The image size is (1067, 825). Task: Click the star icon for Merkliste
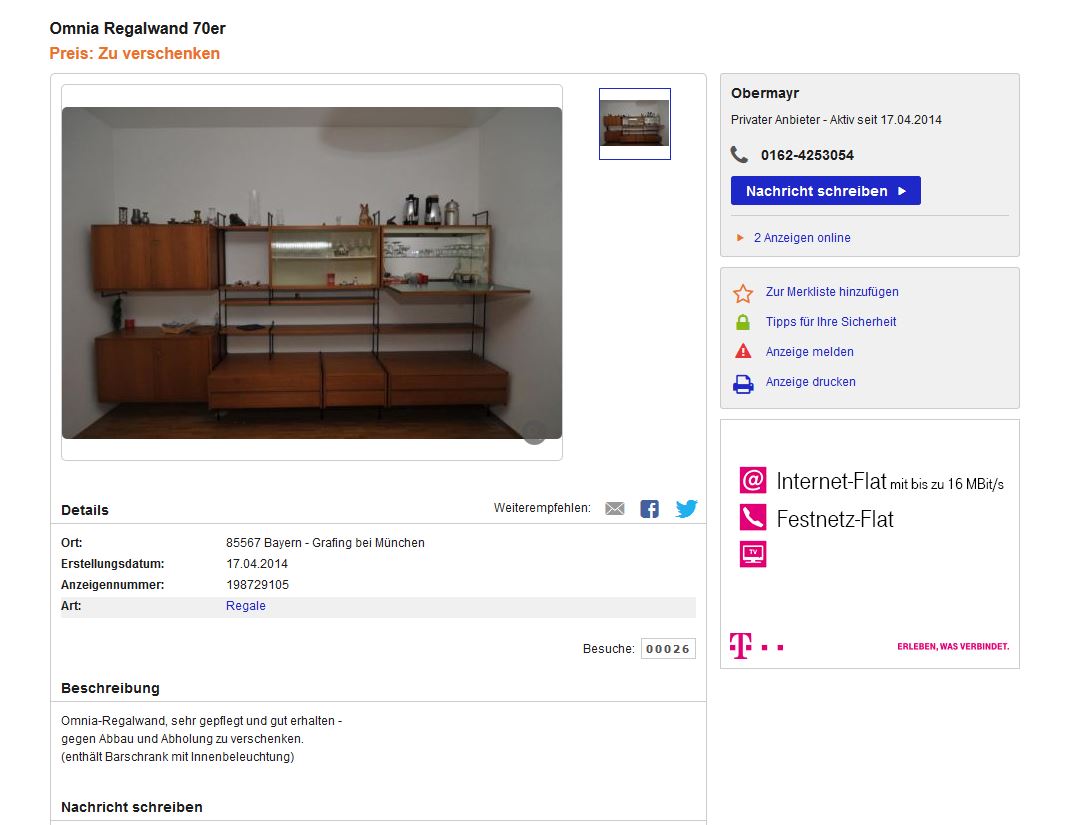[x=742, y=293]
